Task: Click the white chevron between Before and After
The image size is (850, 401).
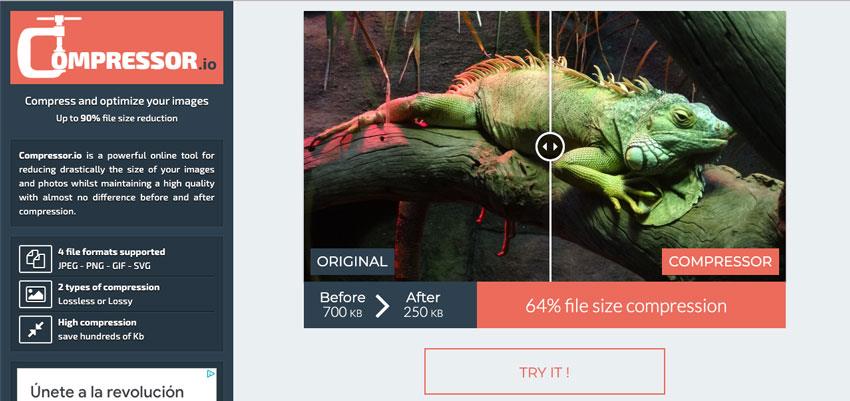Action: point(383,306)
